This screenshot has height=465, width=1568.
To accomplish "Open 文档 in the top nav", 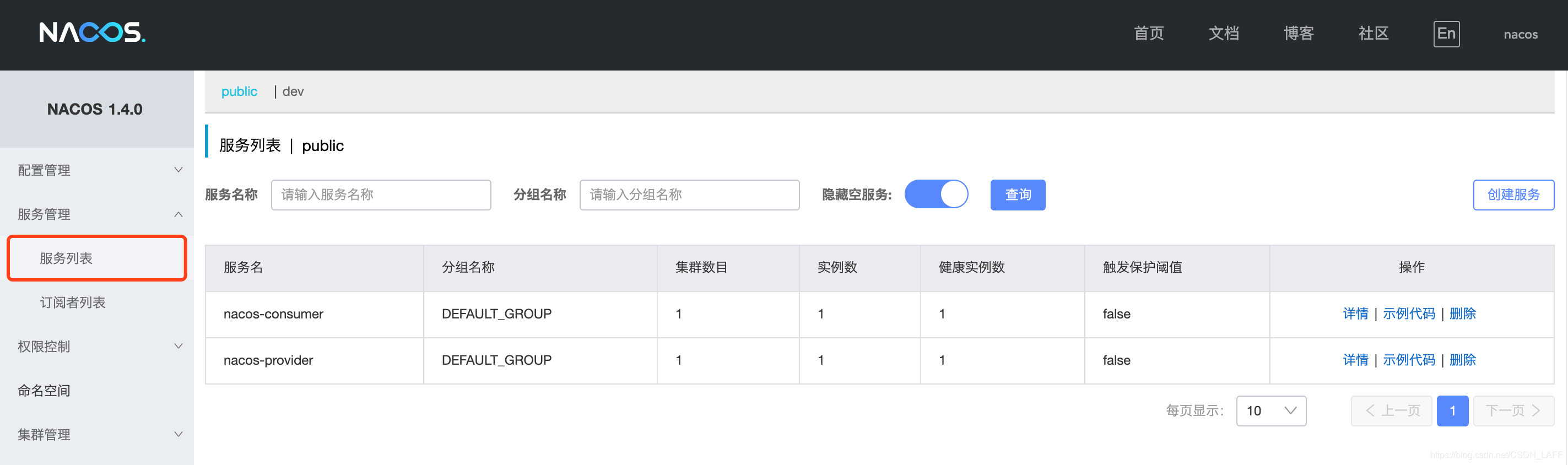I will tap(1224, 34).
